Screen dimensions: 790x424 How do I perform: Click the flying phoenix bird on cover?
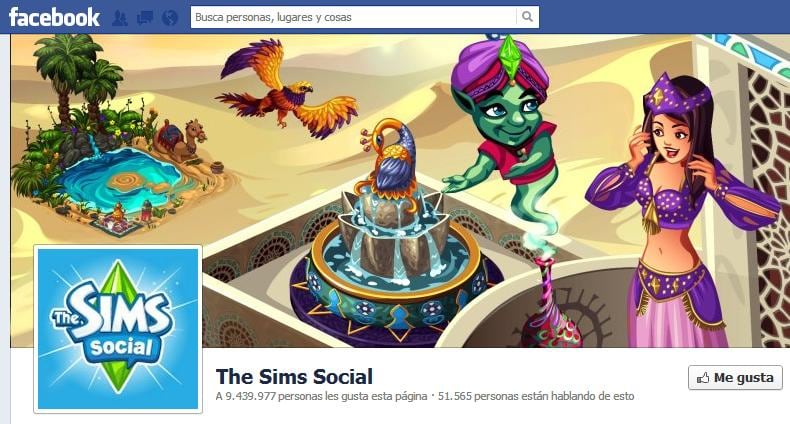pos(287,91)
